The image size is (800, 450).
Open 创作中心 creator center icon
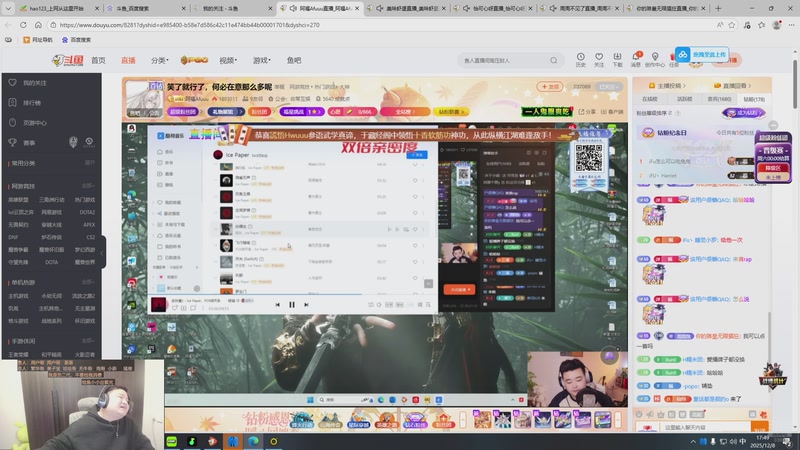pyautogui.click(x=655, y=59)
